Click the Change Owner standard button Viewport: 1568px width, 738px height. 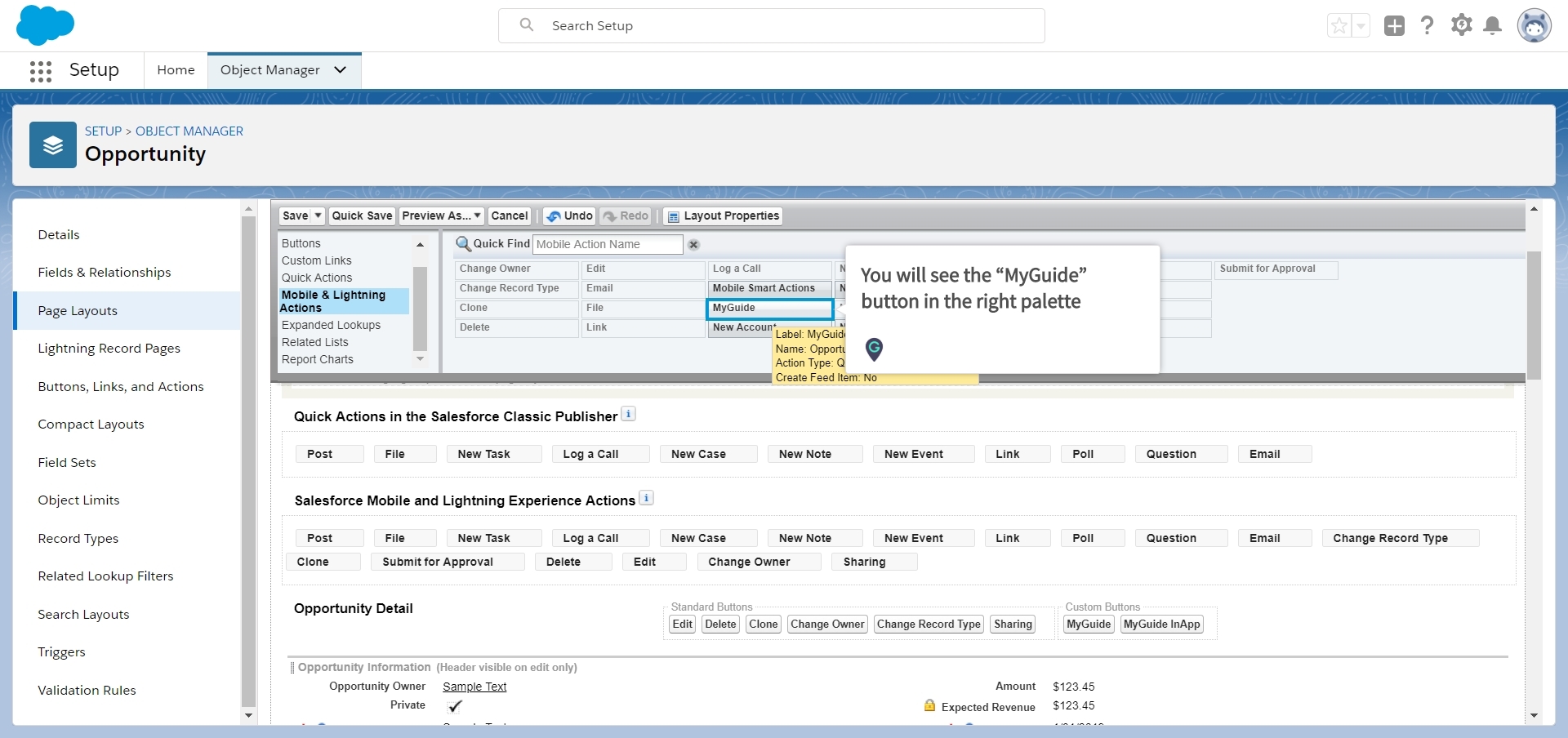point(827,625)
